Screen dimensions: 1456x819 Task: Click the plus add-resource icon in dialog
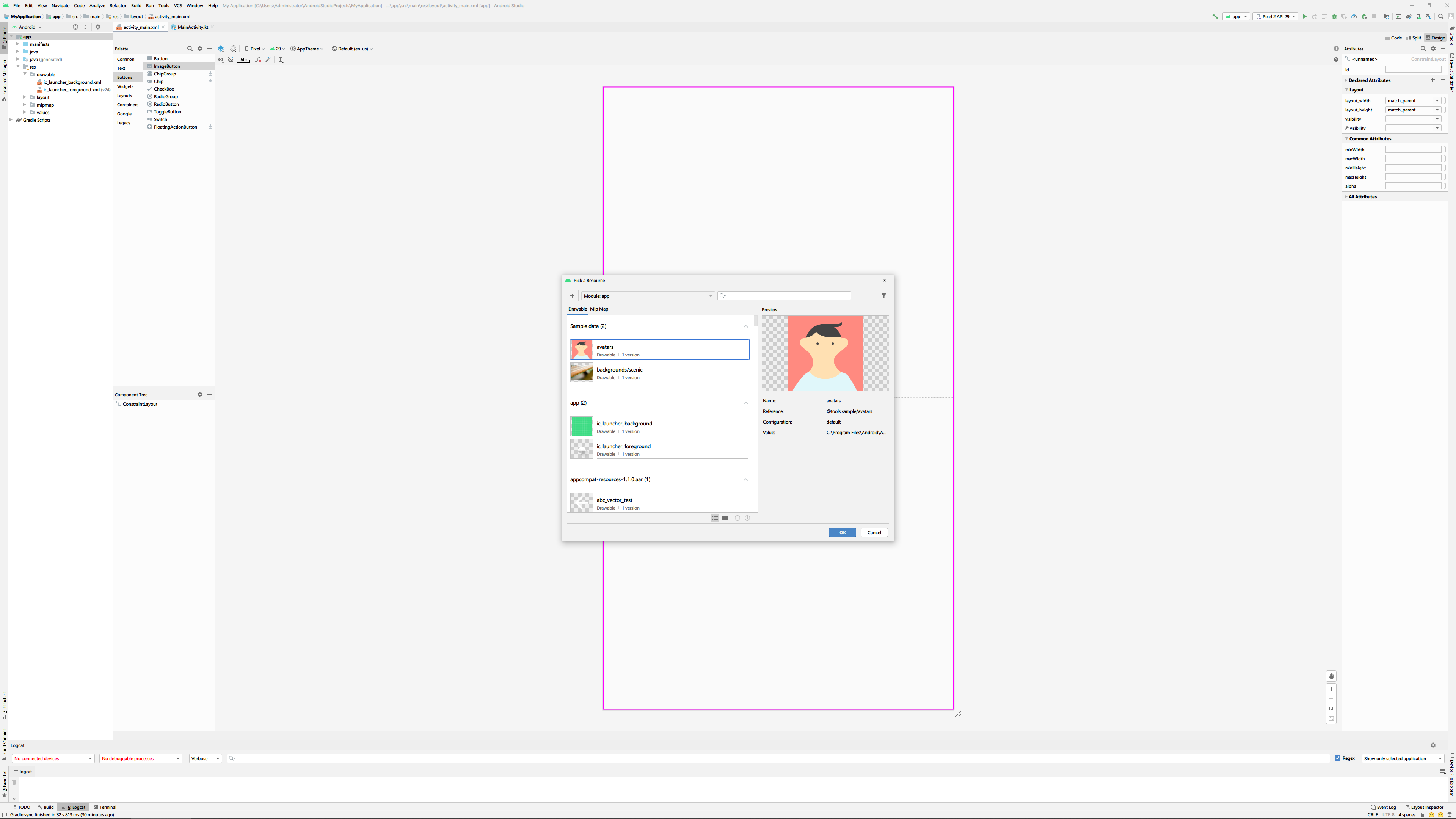[572, 296]
